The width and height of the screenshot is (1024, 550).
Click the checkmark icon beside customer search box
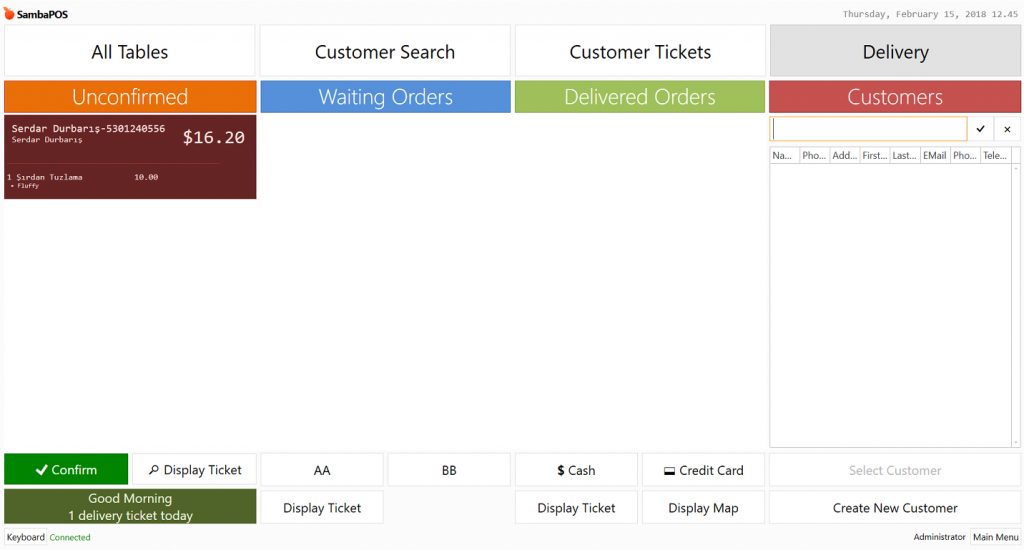pos(981,129)
